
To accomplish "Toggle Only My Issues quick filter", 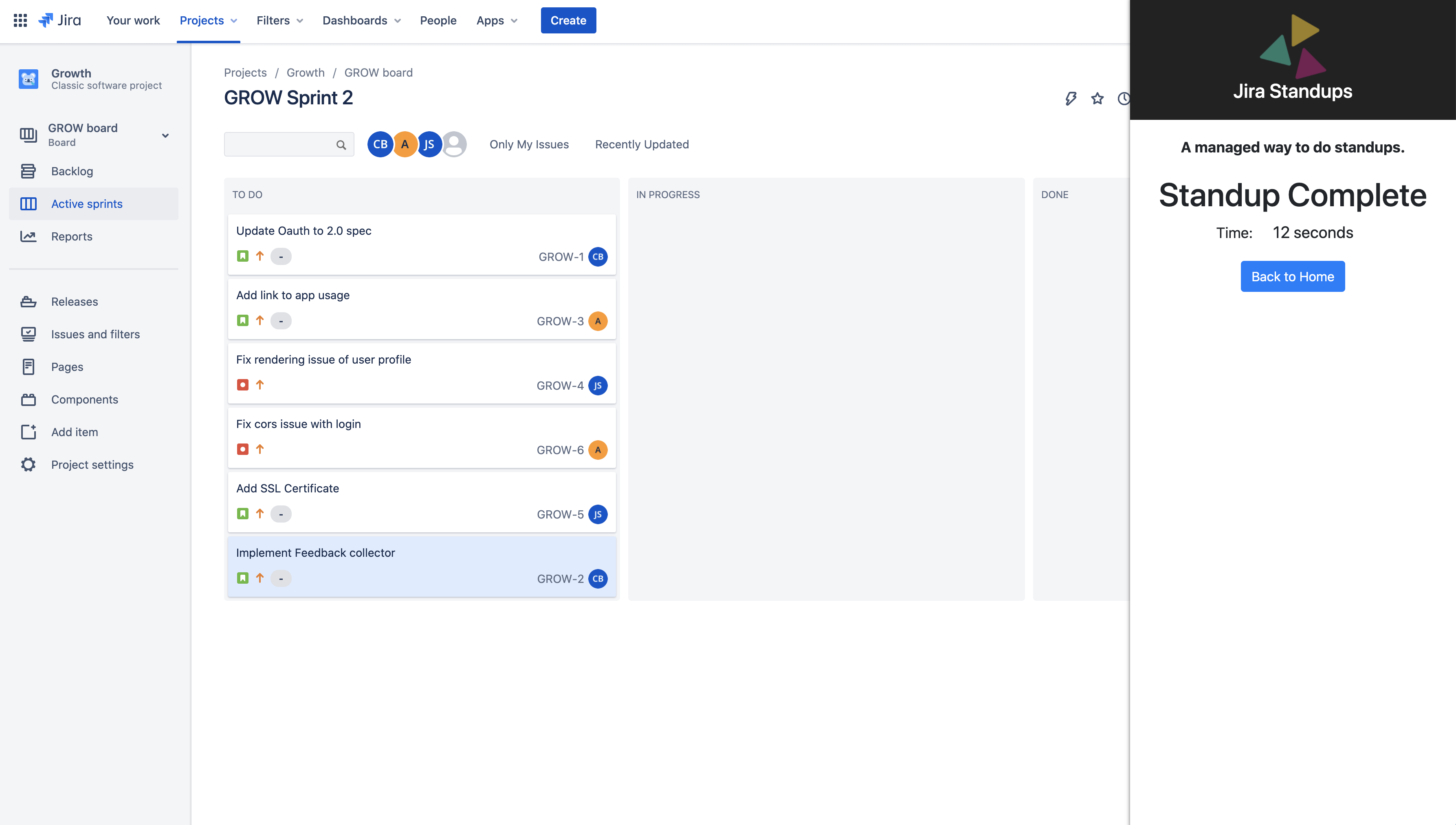I will [x=529, y=144].
